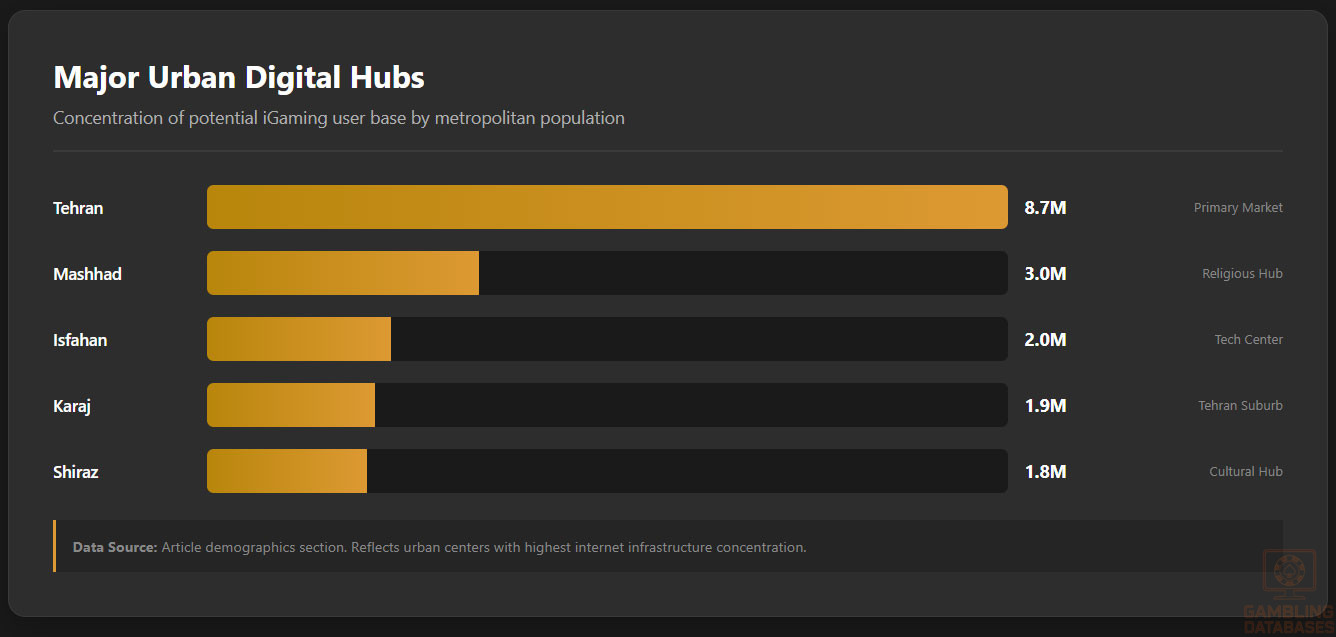Click the 8.7M population value

1045,208
